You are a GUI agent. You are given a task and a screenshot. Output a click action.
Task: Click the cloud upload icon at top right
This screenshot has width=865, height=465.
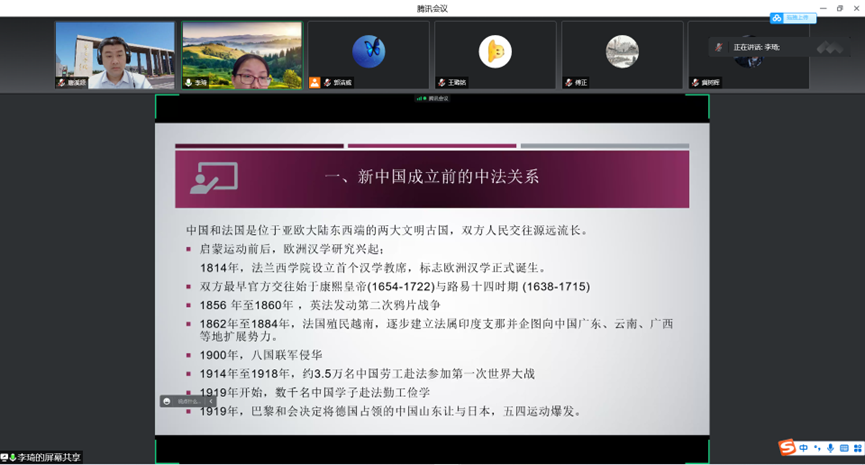777,18
